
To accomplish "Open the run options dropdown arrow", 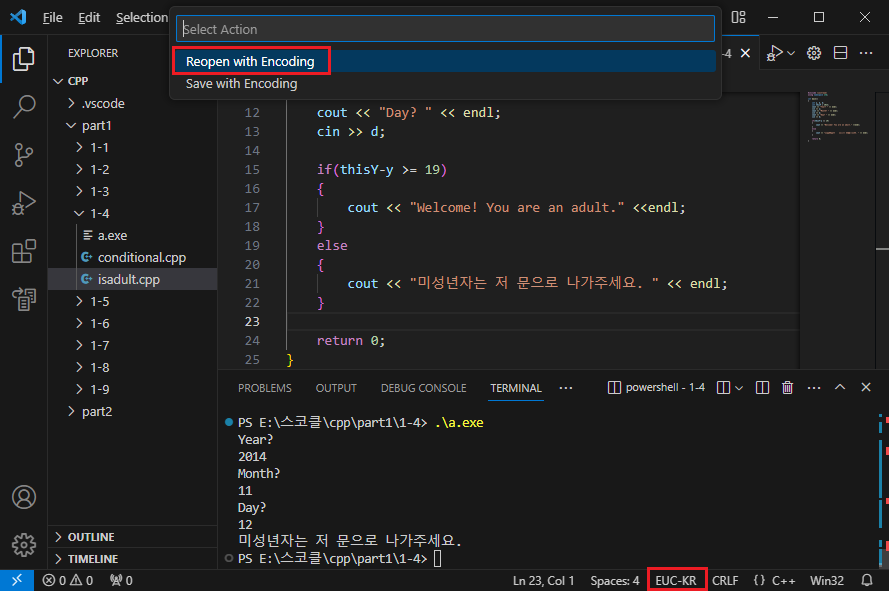I will pyautogui.click(x=791, y=53).
